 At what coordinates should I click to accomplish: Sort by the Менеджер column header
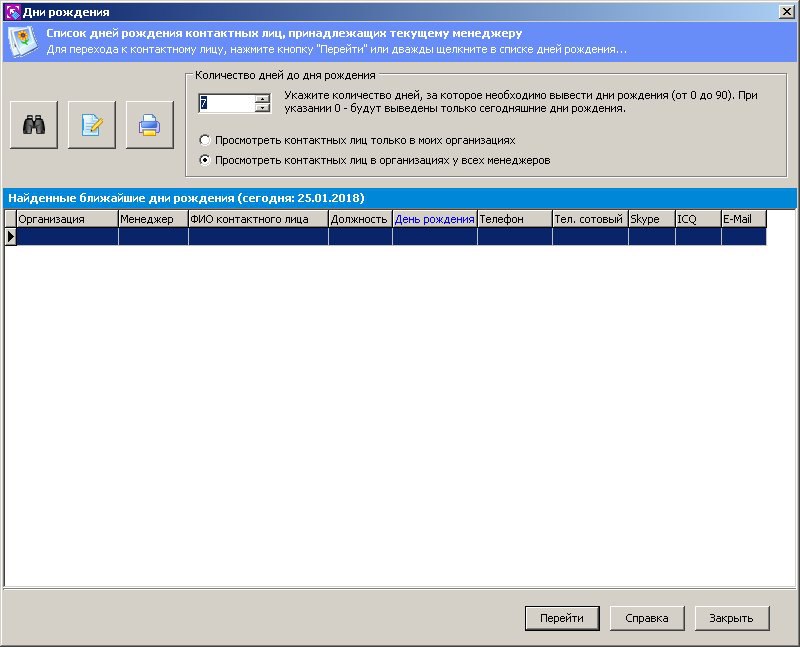(153, 219)
